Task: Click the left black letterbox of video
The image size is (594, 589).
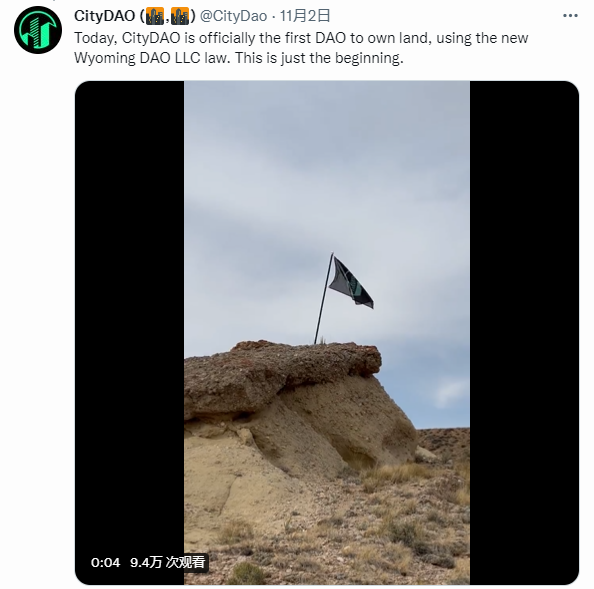Action: pos(130,333)
